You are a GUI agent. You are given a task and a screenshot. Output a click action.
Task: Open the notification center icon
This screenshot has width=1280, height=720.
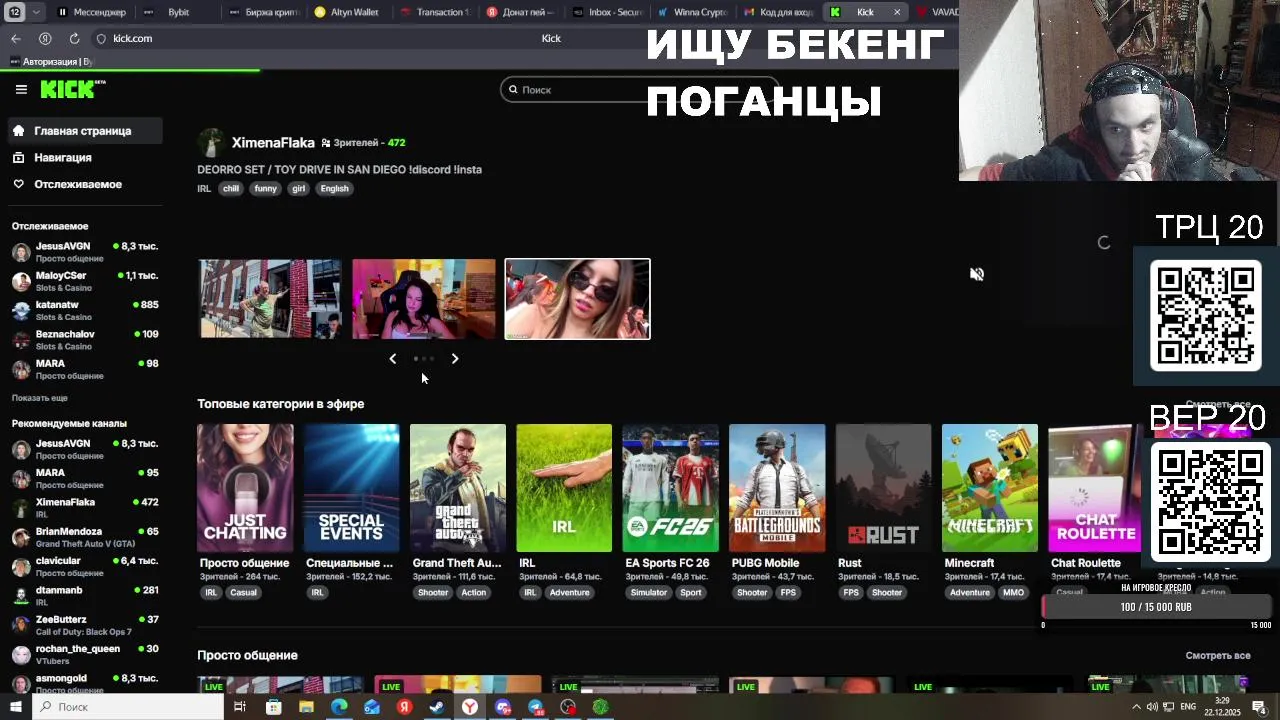pos(1259,707)
